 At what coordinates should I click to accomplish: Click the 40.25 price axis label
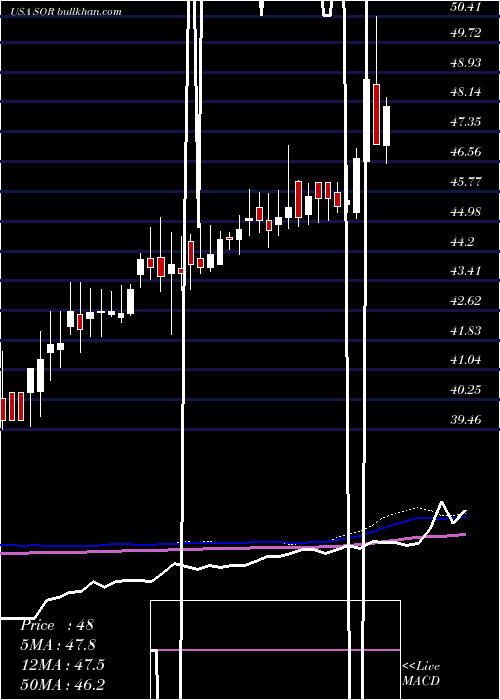466,390
